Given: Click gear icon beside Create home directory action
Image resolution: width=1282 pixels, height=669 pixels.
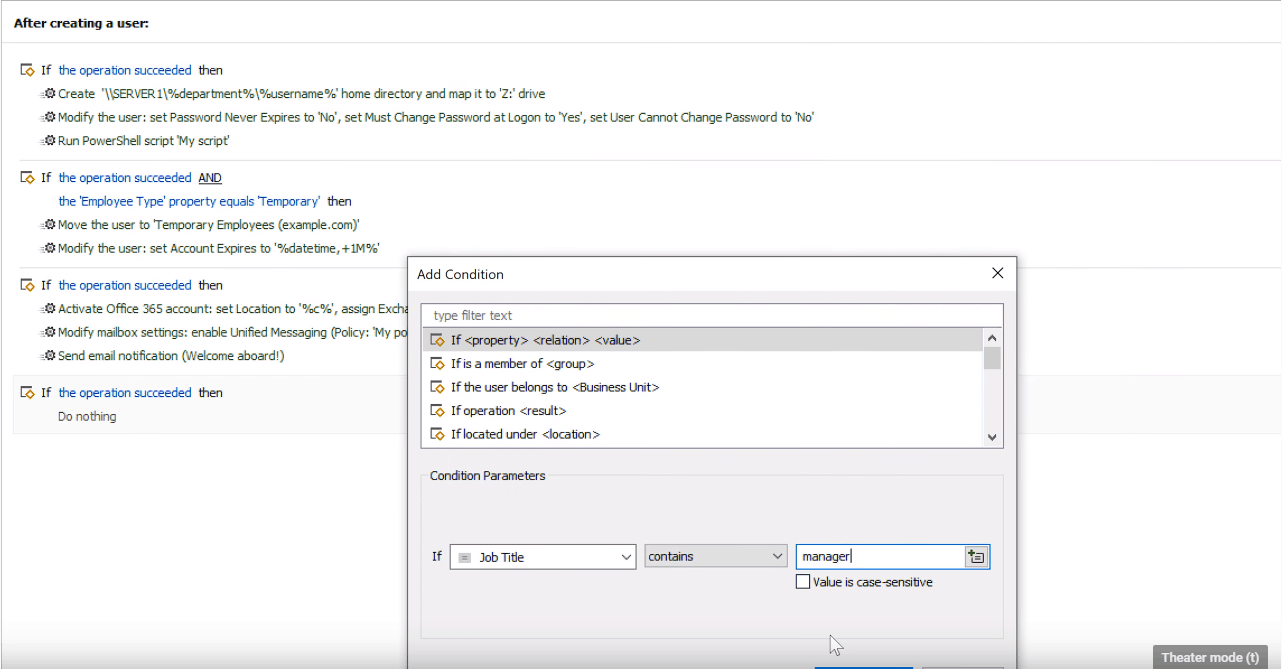Looking at the screenshot, I should [49, 94].
